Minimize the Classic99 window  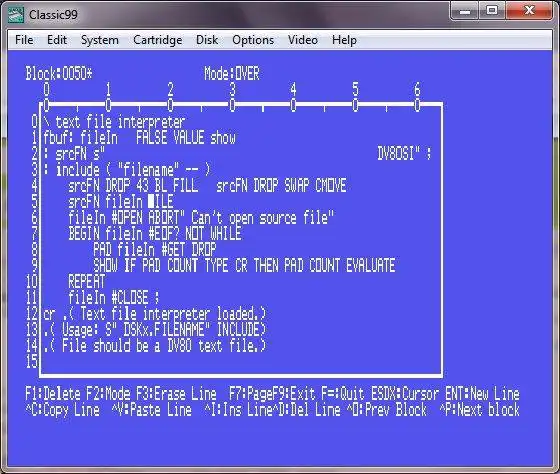pos(465,11)
